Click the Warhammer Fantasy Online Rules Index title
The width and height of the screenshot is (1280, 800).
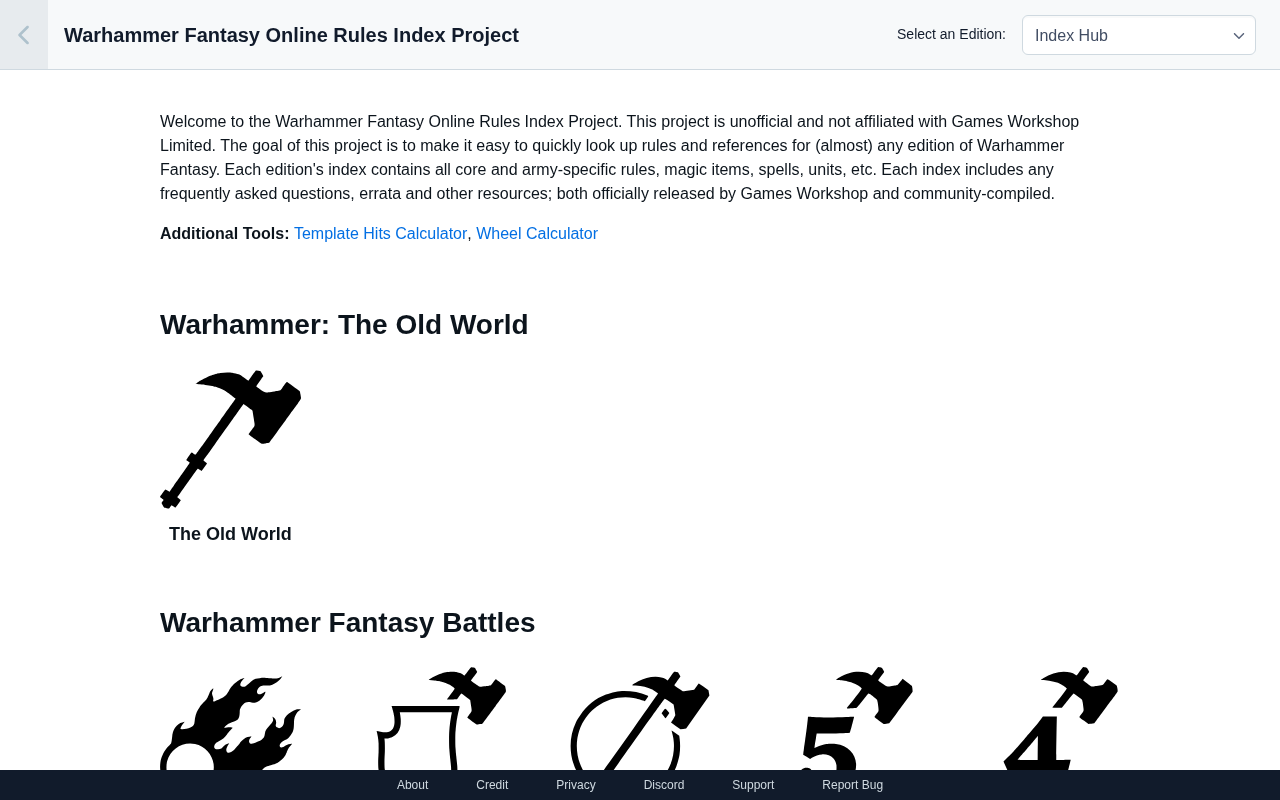tap(291, 35)
